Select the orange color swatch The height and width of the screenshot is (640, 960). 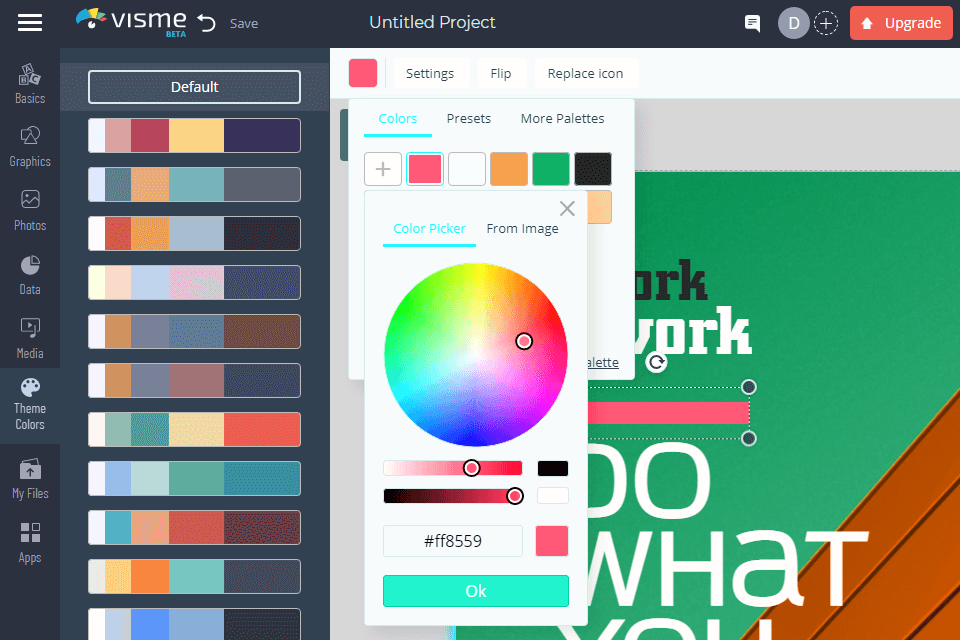click(509, 169)
